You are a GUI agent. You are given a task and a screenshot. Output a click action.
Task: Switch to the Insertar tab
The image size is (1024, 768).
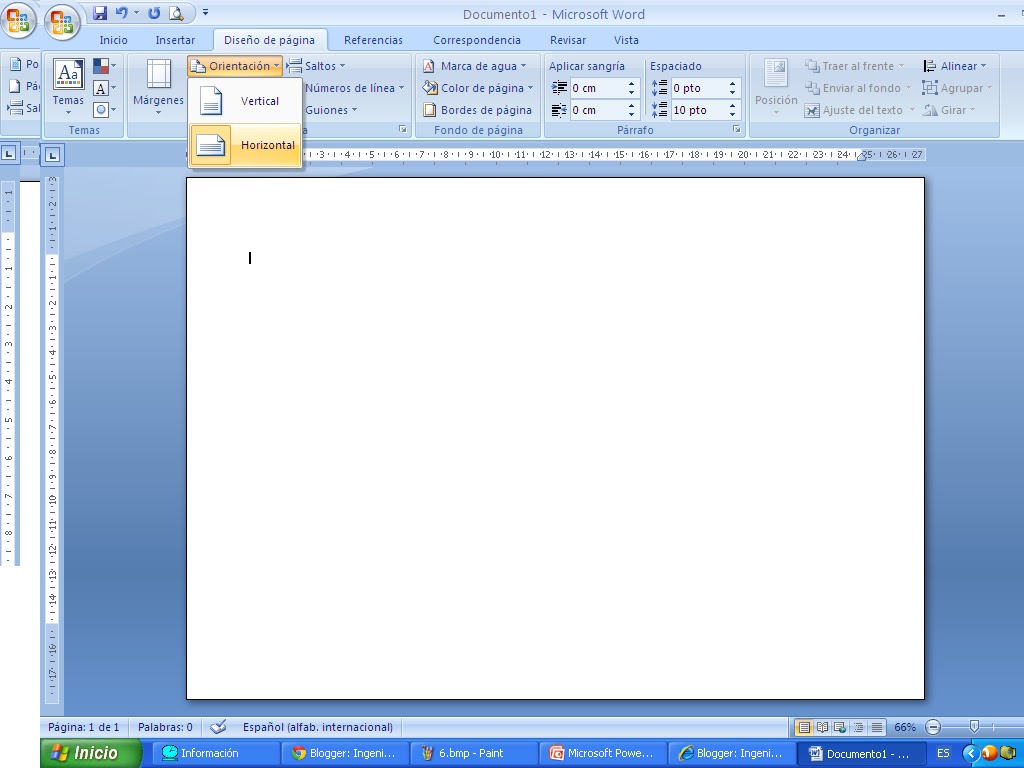click(x=175, y=40)
